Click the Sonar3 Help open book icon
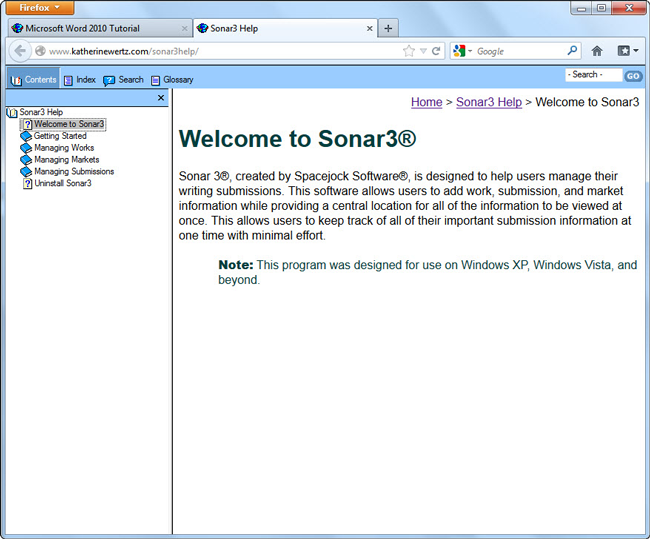The width and height of the screenshot is (650, 539). tap(12, 112)
